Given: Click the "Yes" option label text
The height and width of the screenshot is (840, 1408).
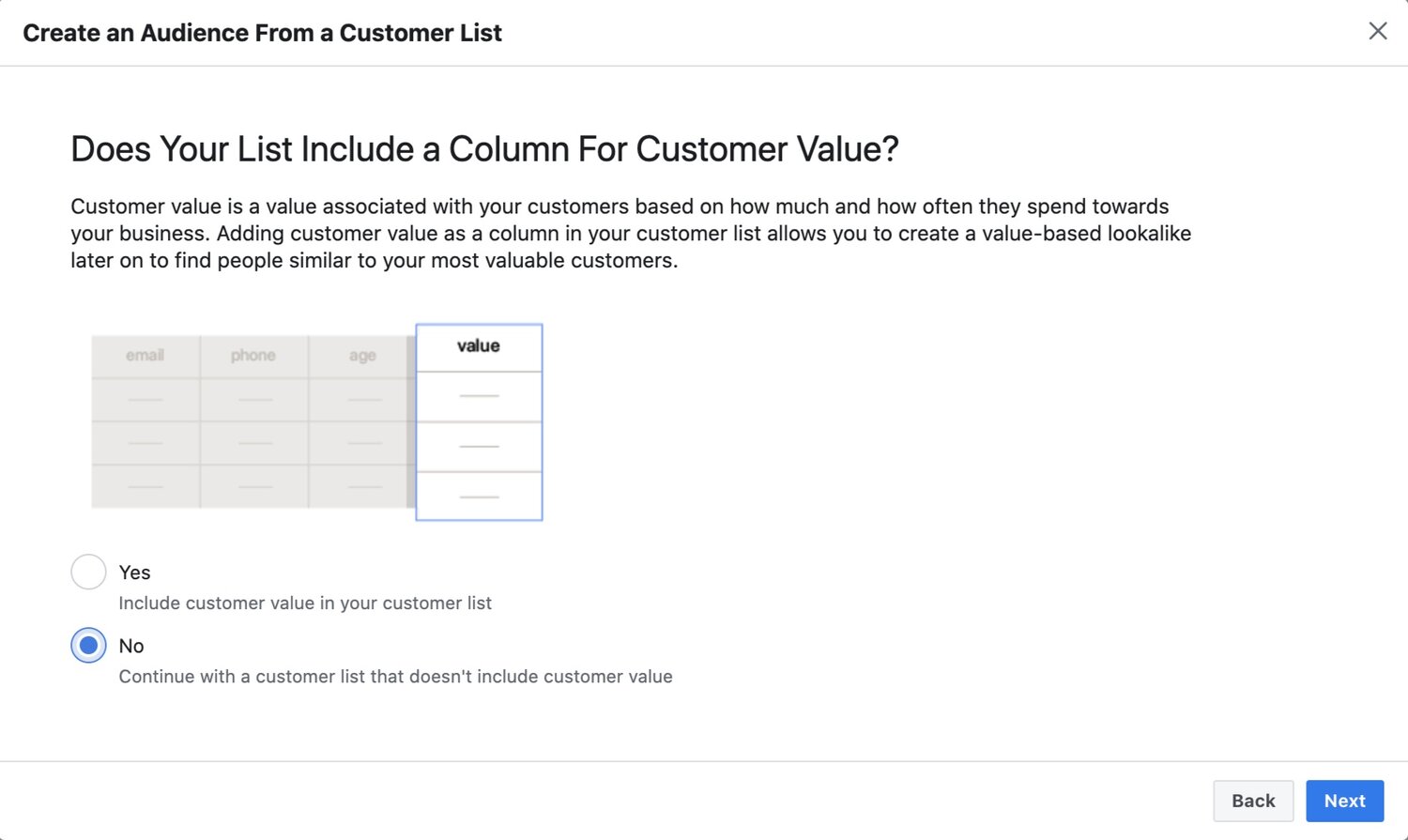Looking at the screenshot, I should pyautogui.click(x=135, y=573).
